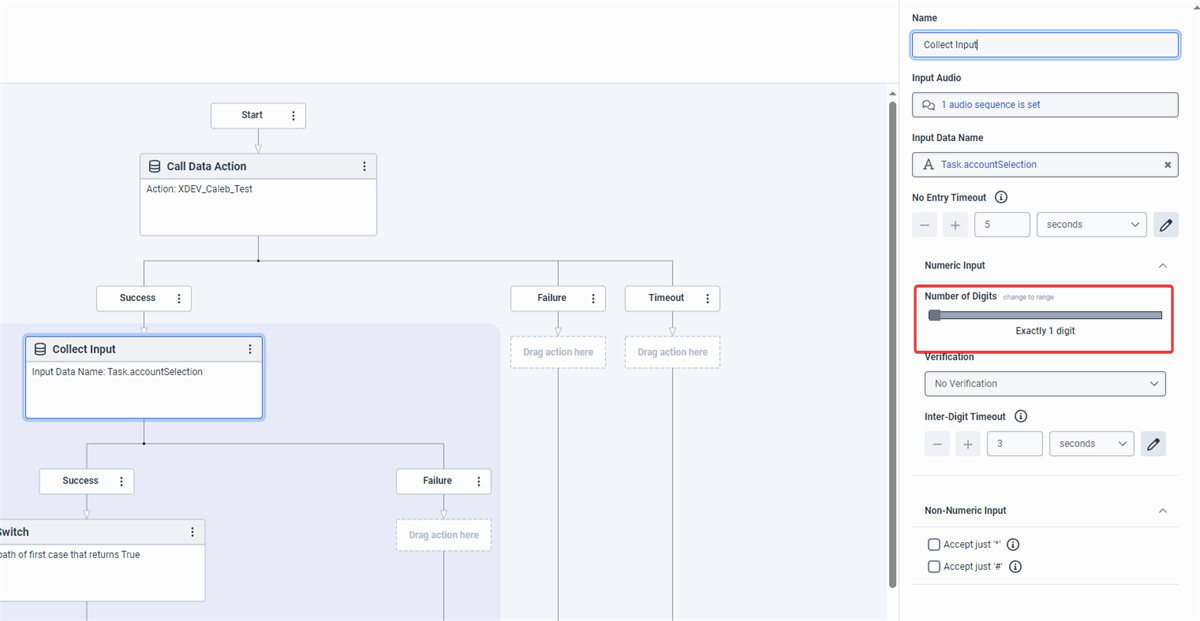1200x621 pixels.
Task: Click the No Entry Timeout info icon
Action: coord(1001,198)
